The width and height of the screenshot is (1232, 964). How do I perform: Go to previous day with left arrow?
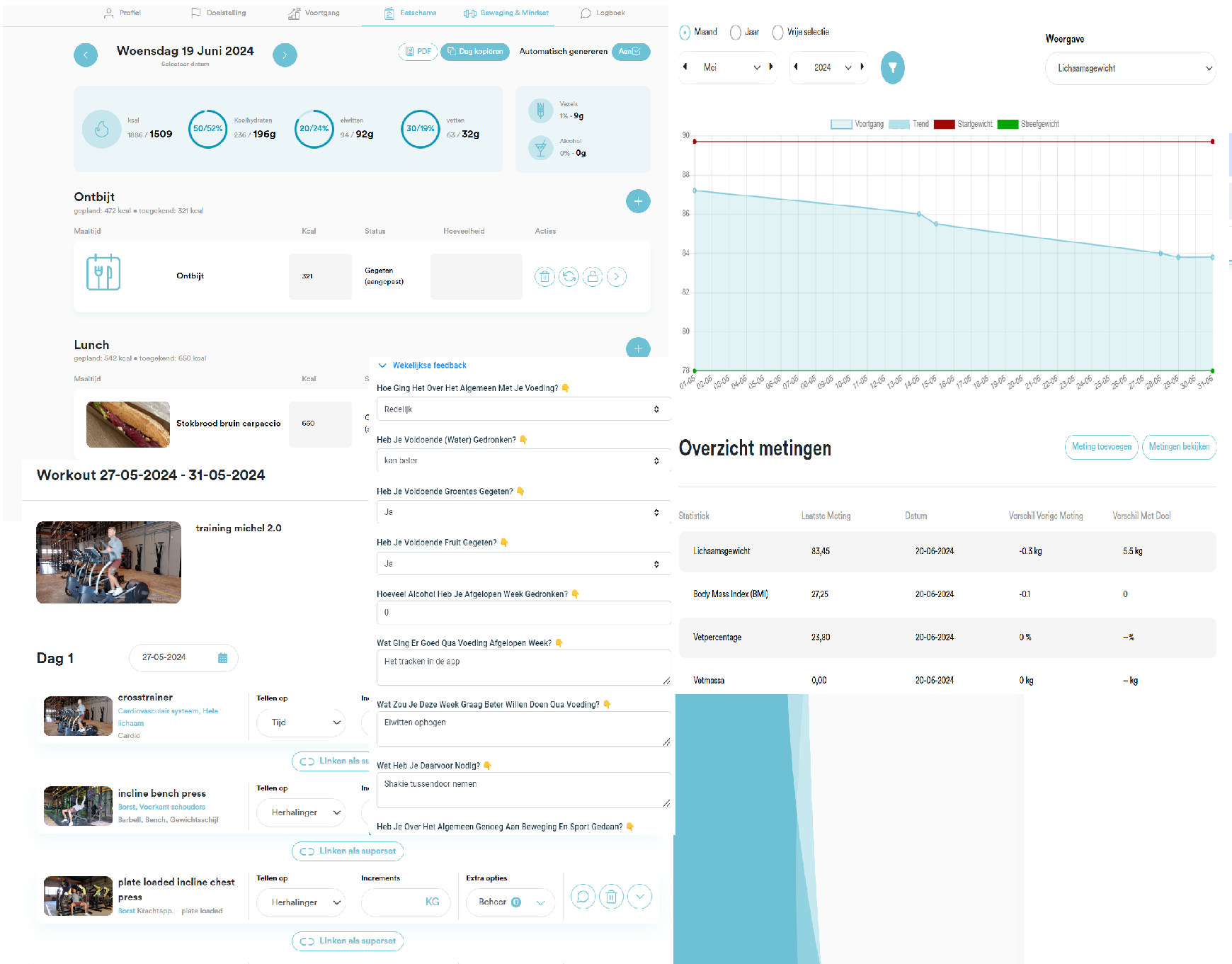coord(86,55)
